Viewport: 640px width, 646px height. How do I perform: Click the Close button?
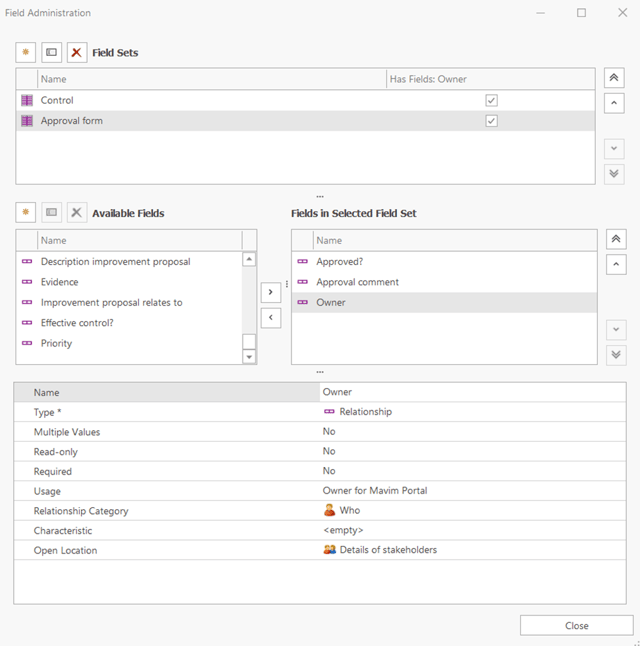tap(576, 625)
